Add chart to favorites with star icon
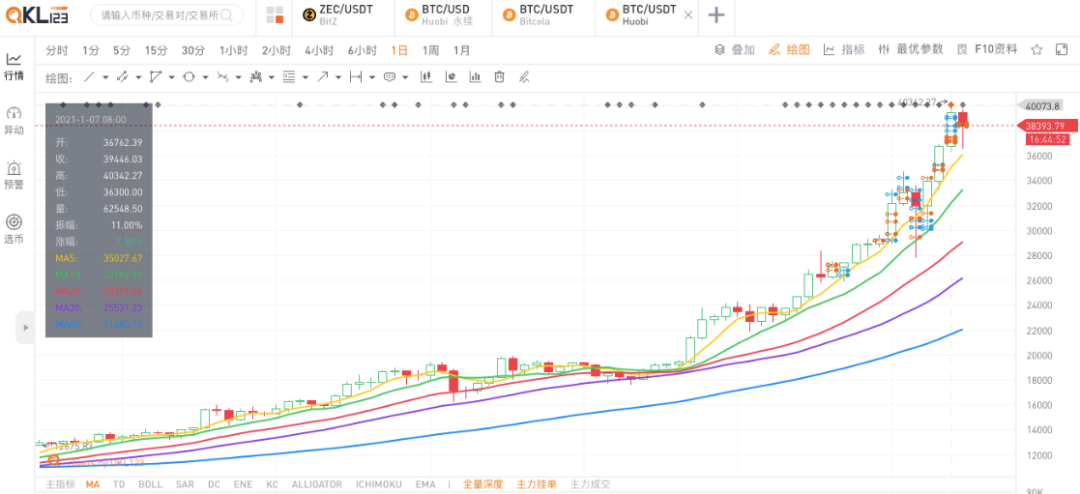Viewport: 1080px width, 494px height. (x=1037, y=50)
